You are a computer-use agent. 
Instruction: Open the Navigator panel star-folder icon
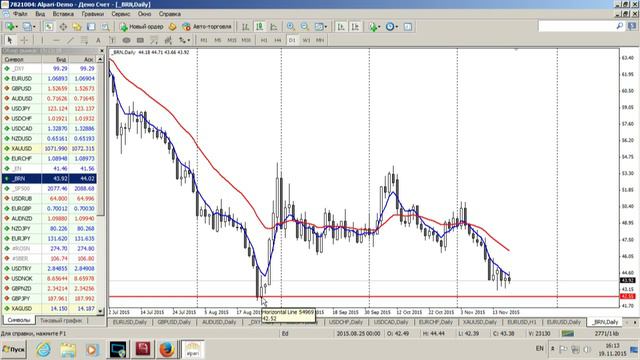(77, 27)
